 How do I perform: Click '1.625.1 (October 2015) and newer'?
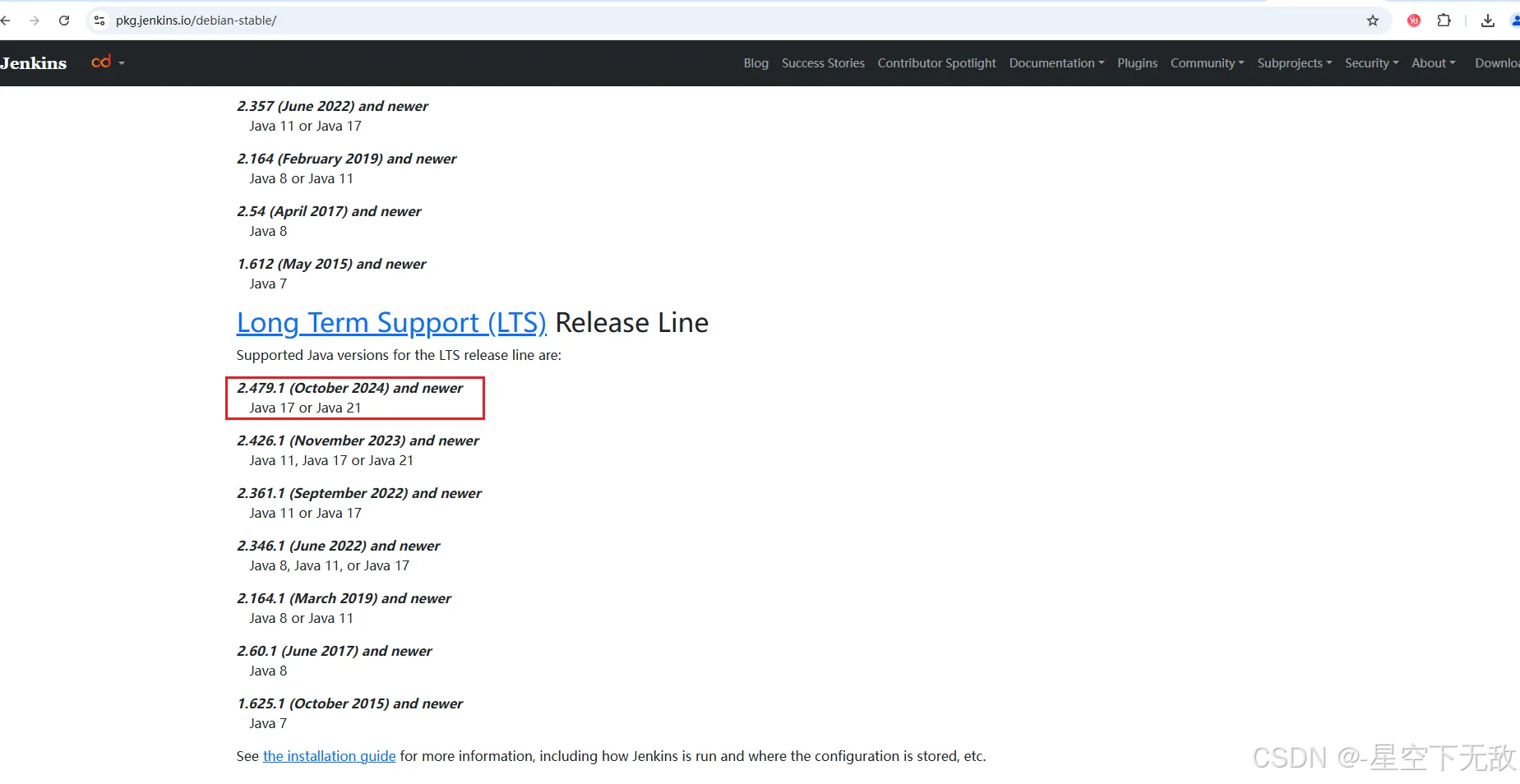(350, 703)
